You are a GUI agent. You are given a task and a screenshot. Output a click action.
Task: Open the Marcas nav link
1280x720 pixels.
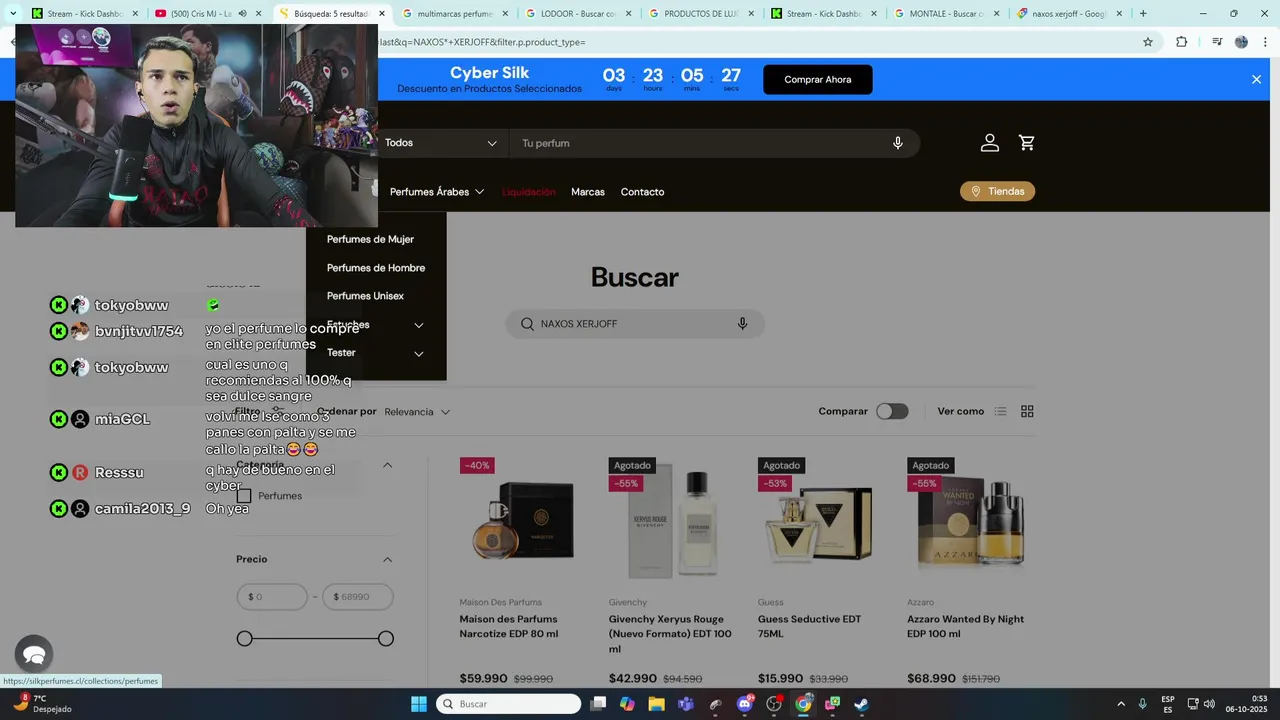[x=588, y=192]
